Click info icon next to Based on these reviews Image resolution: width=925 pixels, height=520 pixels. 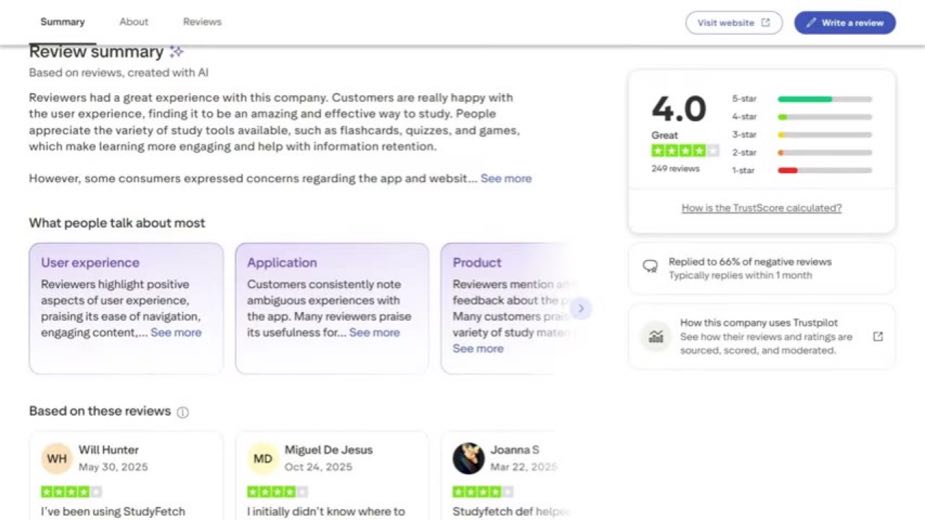point(183,412)
